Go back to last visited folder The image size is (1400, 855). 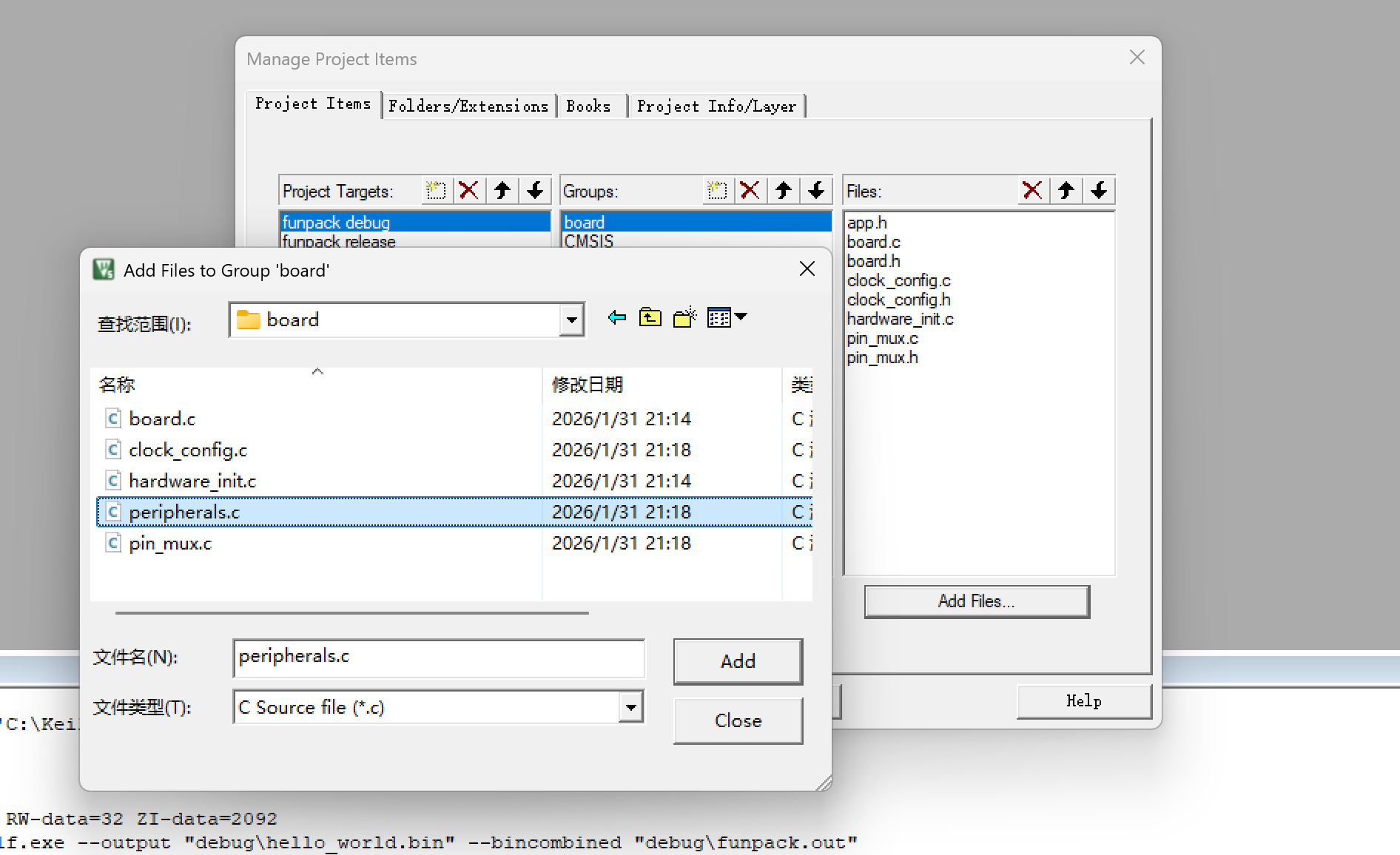point(616,318)
